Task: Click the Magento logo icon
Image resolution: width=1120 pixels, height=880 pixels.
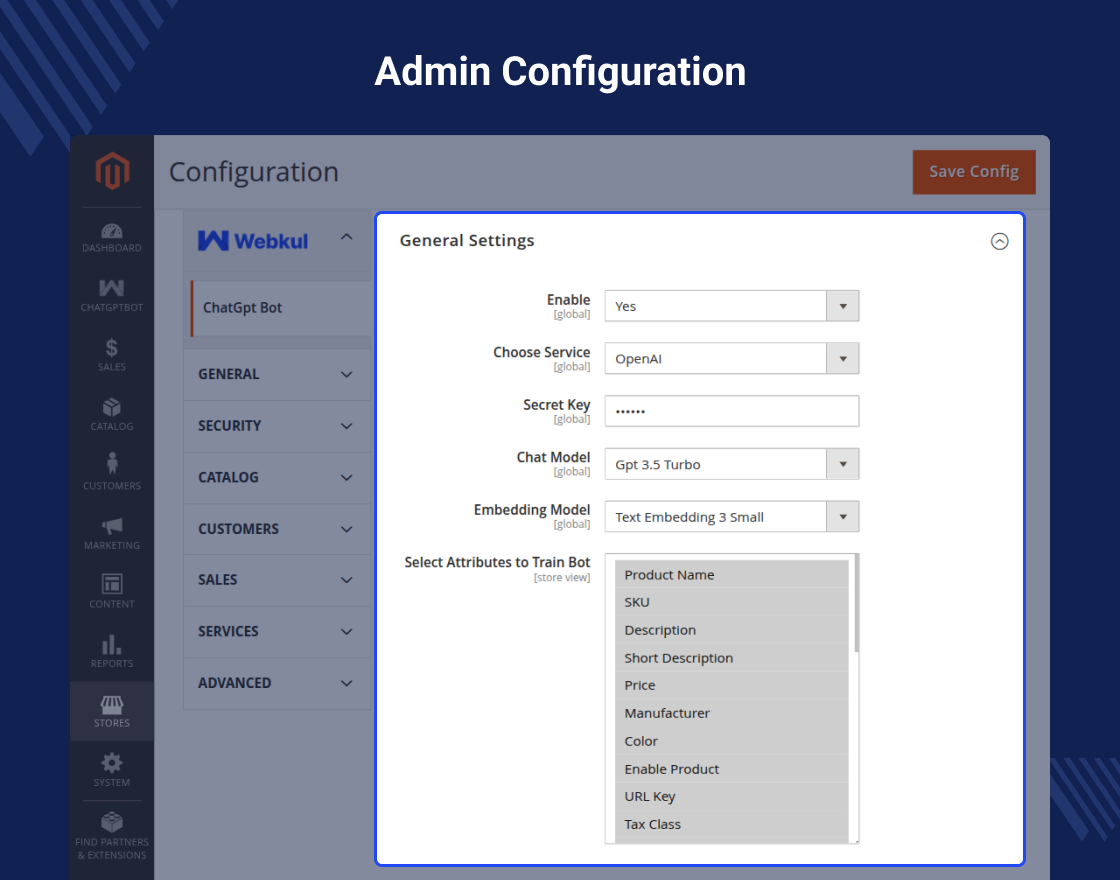Action: pos(112,171)
